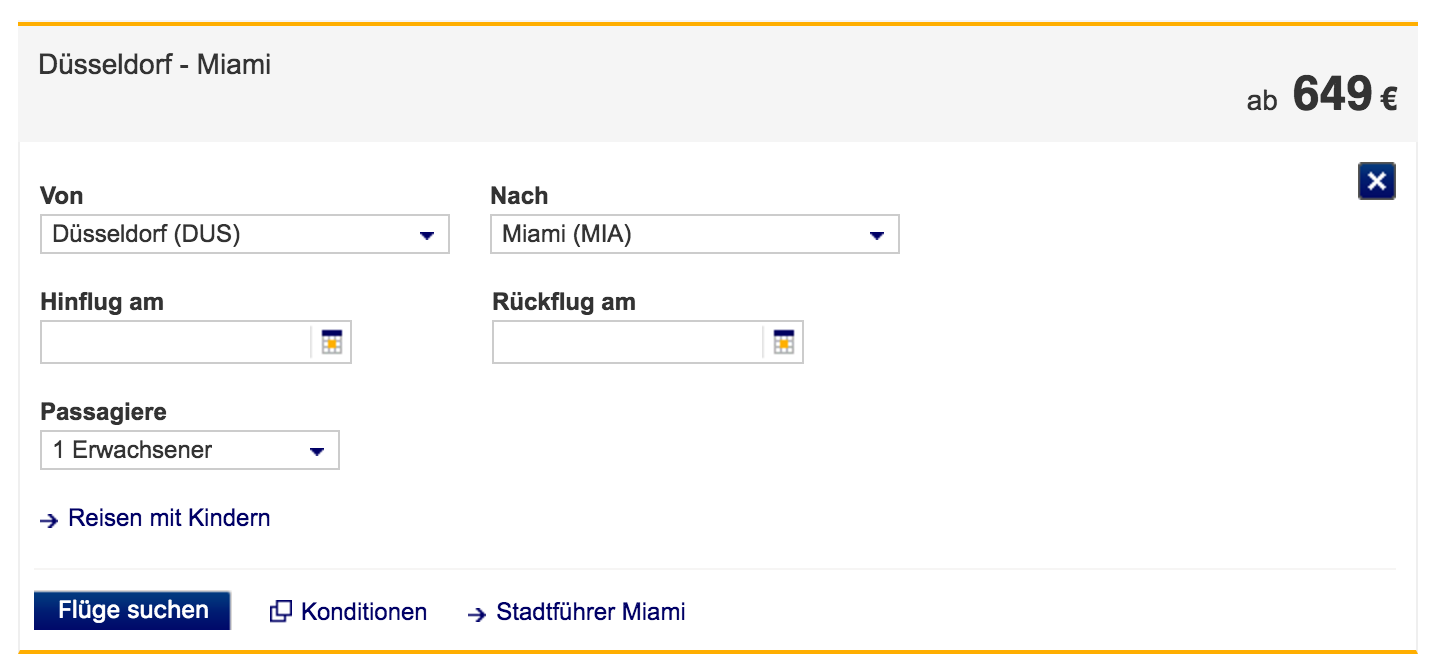Open the Hinflug calendar date picker
This screenshot has height=666, width=1430.
coord(331,342)
